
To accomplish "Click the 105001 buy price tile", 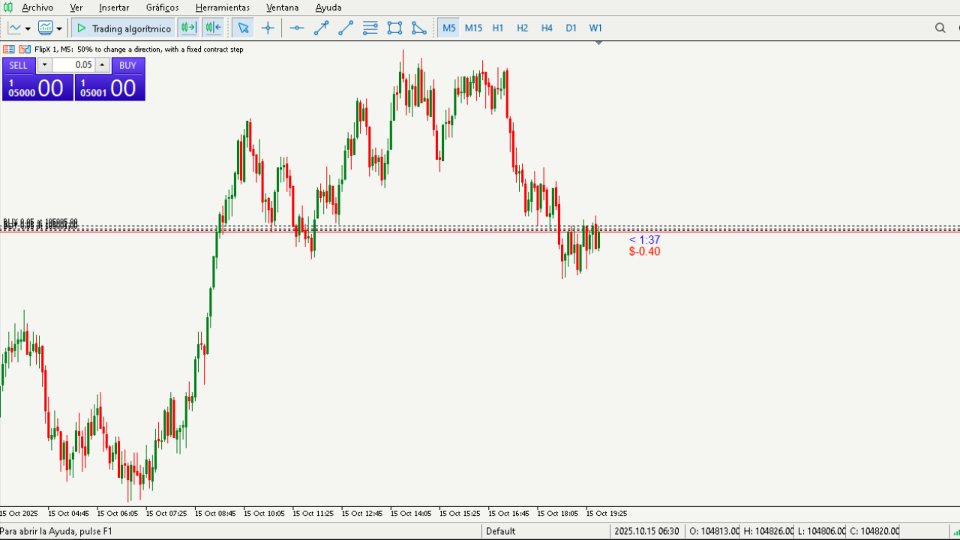I will (110, 88).
